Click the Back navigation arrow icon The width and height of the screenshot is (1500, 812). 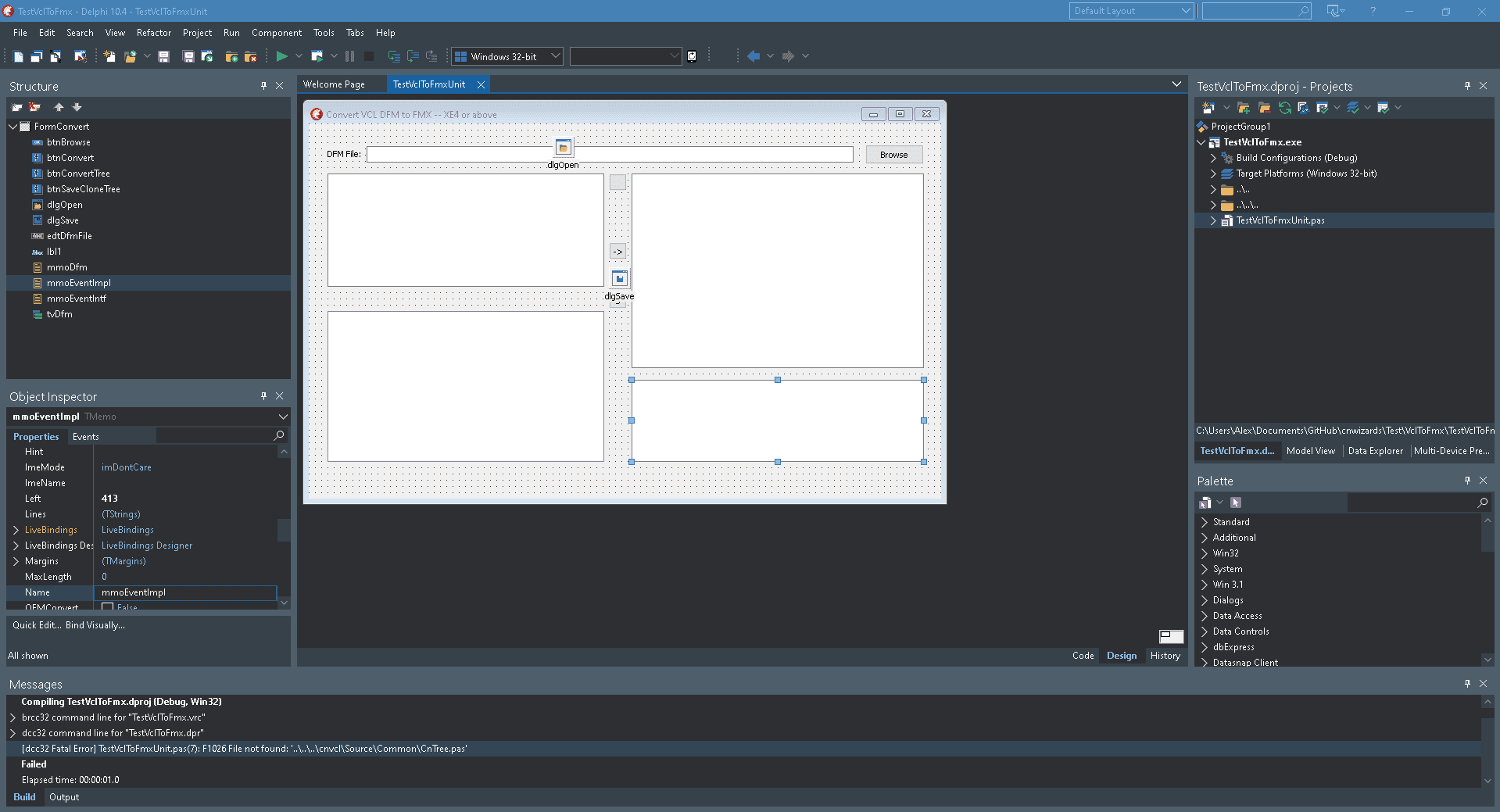(x=754, y=56)
